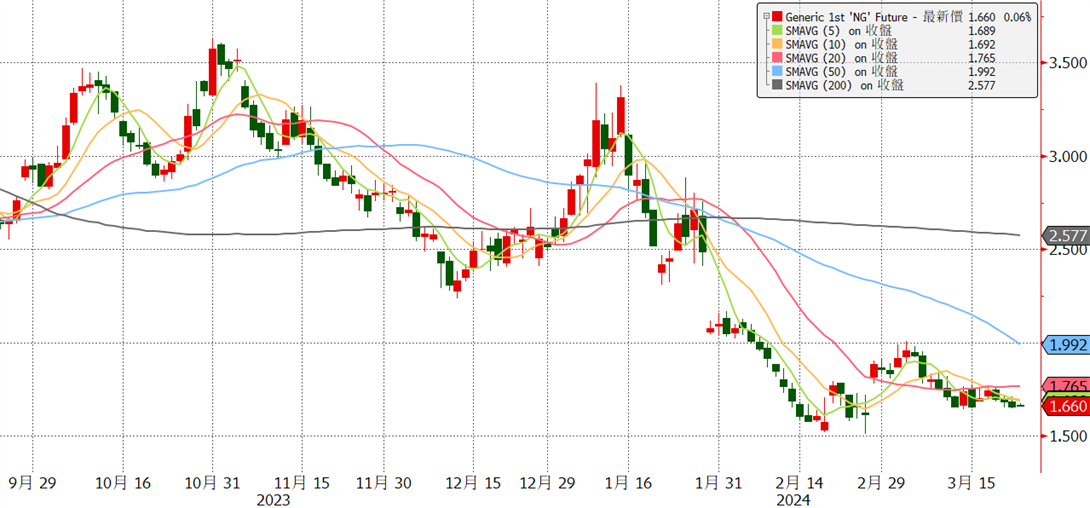The height and width of the screenshot is (508, 1090).
Task: Click the 1.692 value in the legend
Action: point(981,44)
